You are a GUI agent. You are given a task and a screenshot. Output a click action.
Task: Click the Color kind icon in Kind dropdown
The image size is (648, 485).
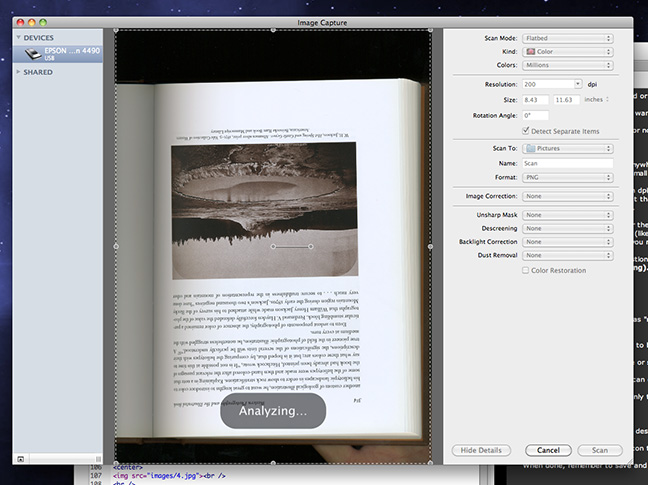click(x=531, y=52)
